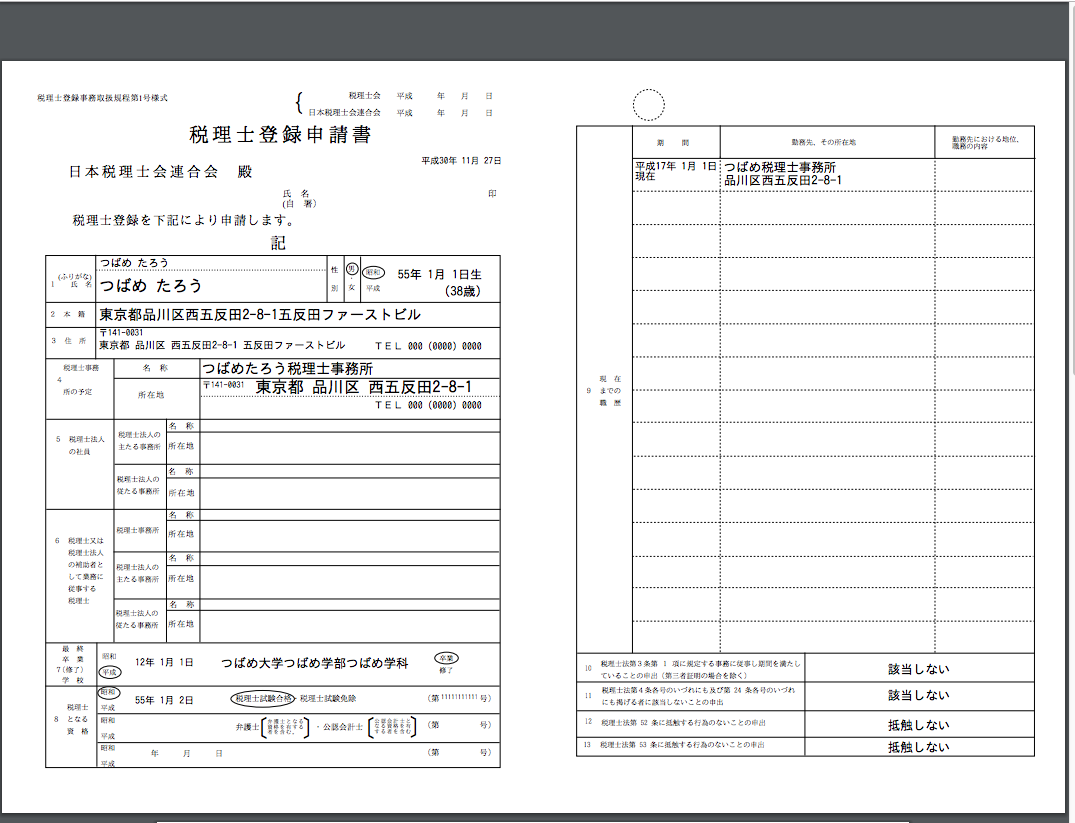The width and height of the screenshot is (1075, 823).
Task: Click the certificate number 第11111111111号
Action: point(459,698)
